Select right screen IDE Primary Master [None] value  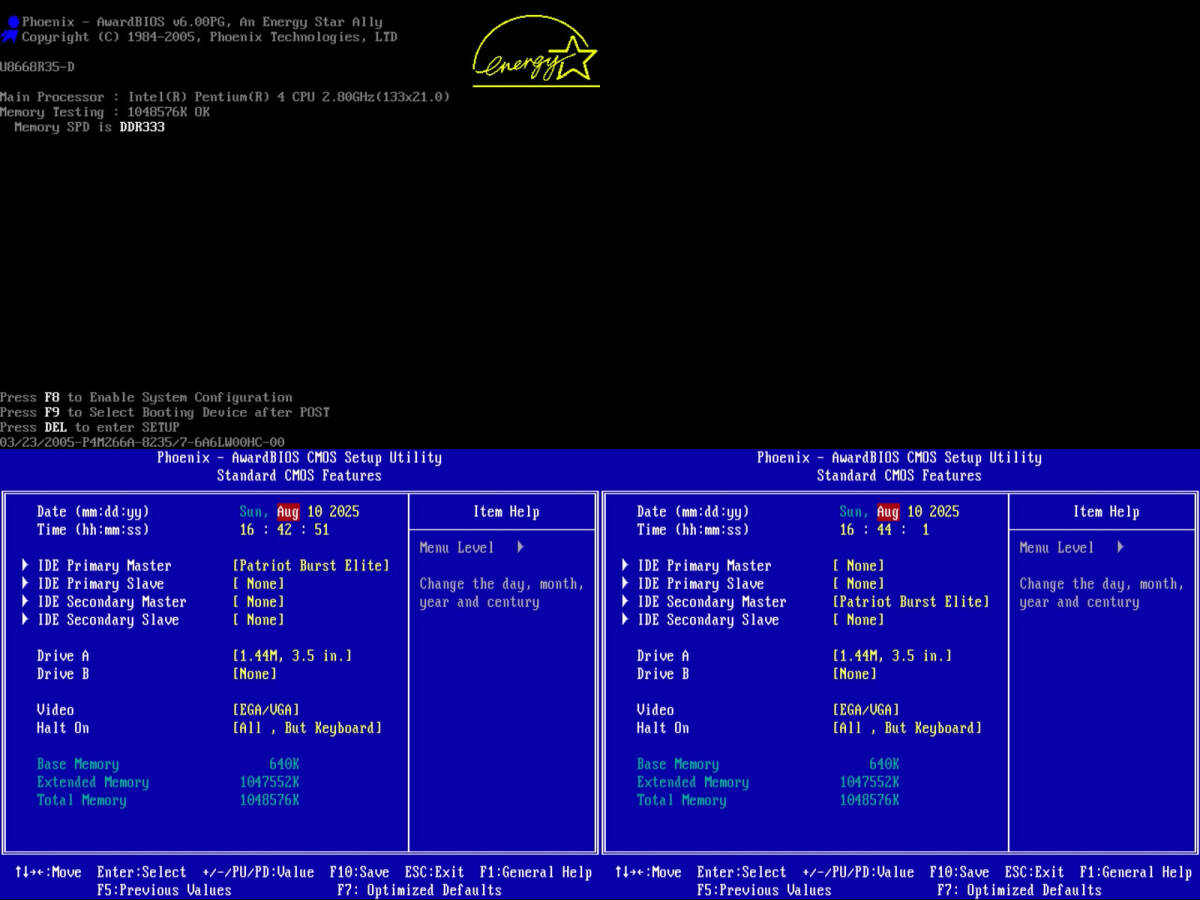pos(858,566)
